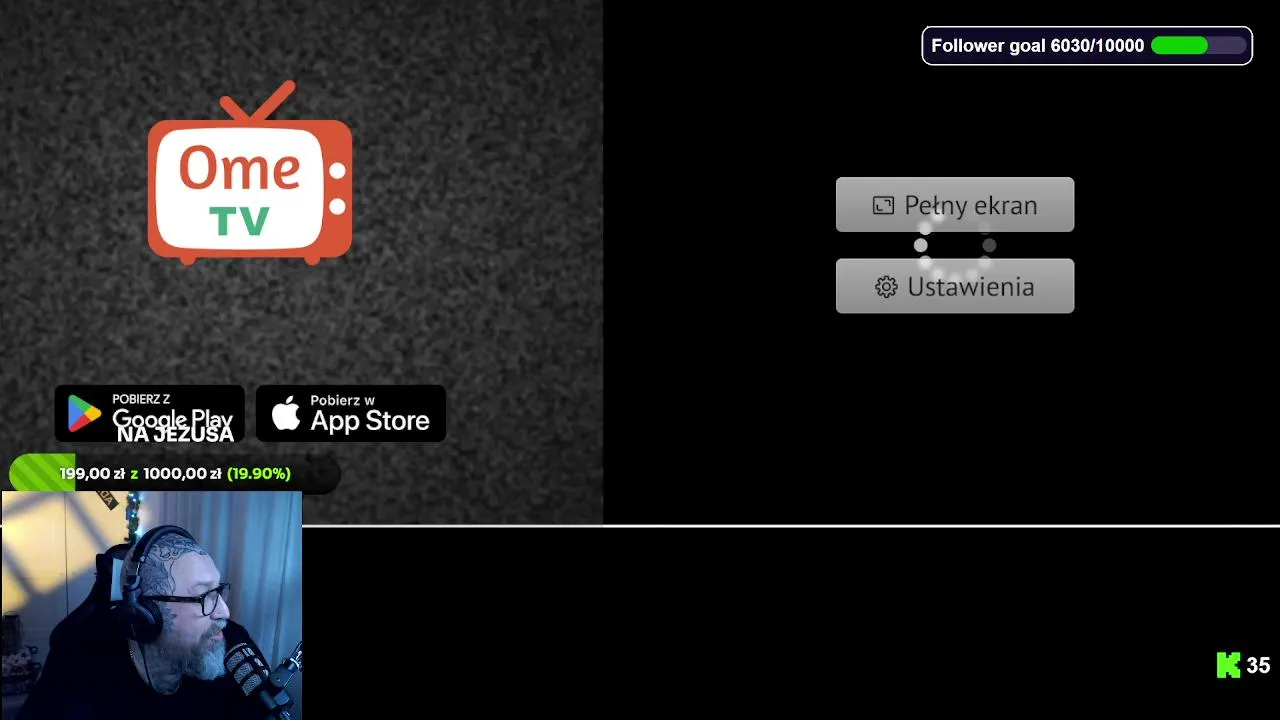Image resolution: width=1280 pixels, height=720 pixels.
Task: Open the Google Play download badge
Action: (x=150, y=413)
